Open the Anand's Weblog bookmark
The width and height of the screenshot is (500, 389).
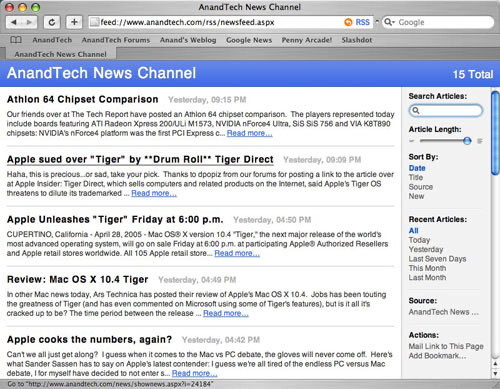pos(188,40)
